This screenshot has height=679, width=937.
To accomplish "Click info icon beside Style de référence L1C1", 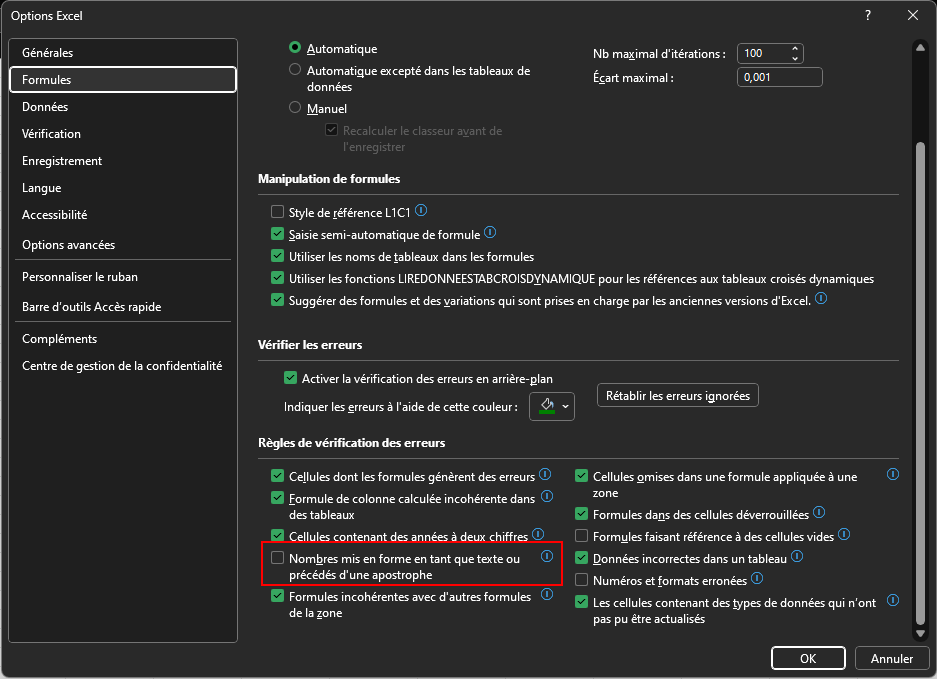I will pyautogui.click(x=421, y=211).
